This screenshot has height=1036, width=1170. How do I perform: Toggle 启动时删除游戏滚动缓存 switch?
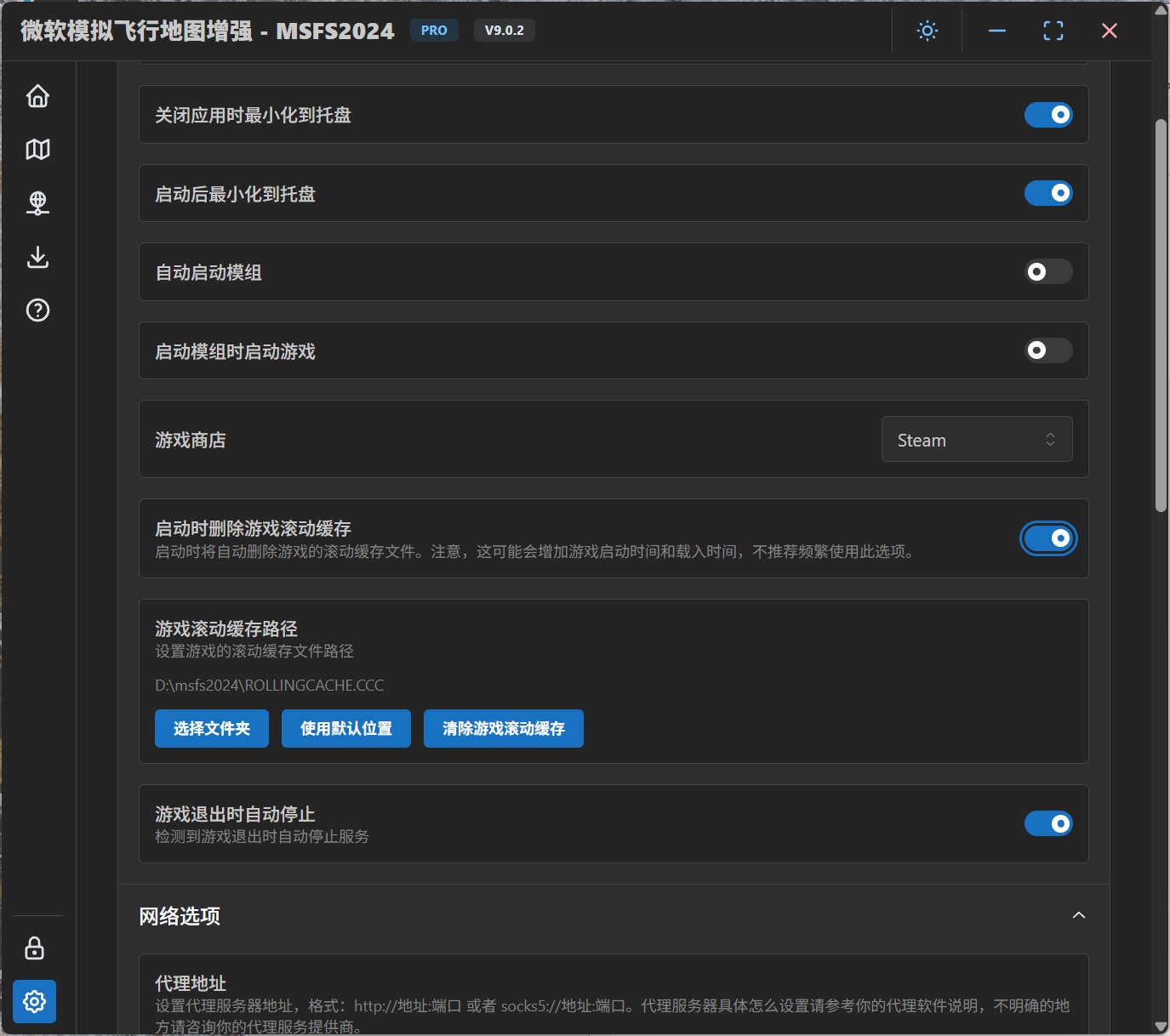[1048, 538]
